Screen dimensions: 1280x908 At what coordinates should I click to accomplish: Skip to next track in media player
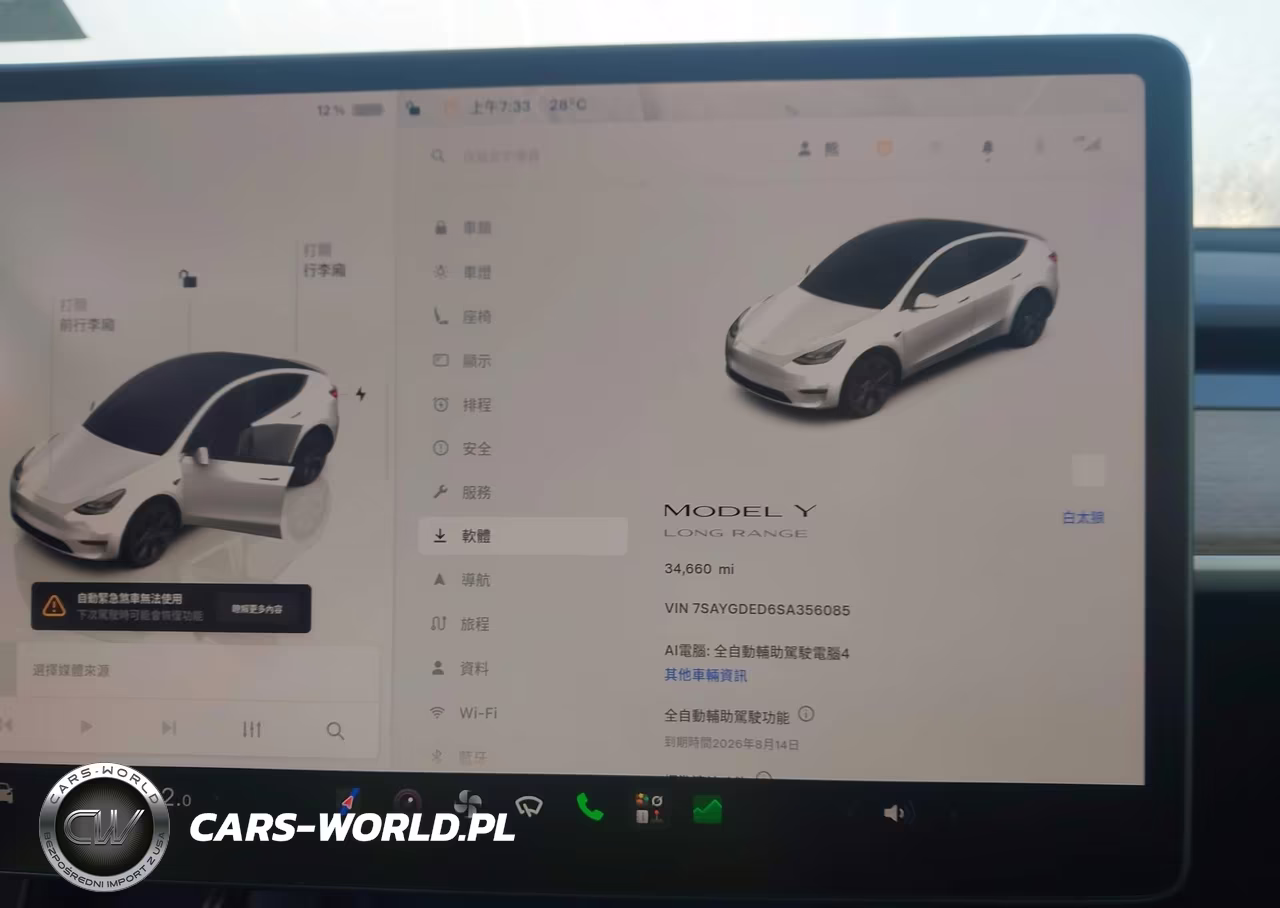[x=169, y=728]
